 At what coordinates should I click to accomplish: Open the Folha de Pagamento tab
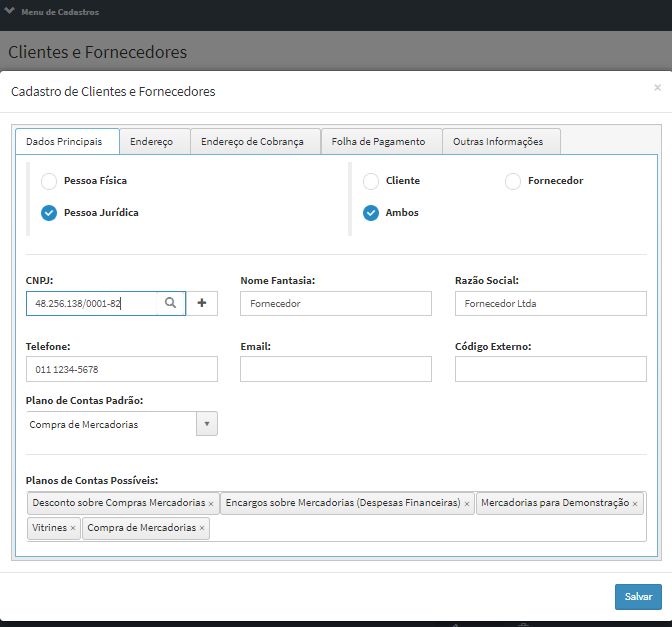click(x=381, y=141)
